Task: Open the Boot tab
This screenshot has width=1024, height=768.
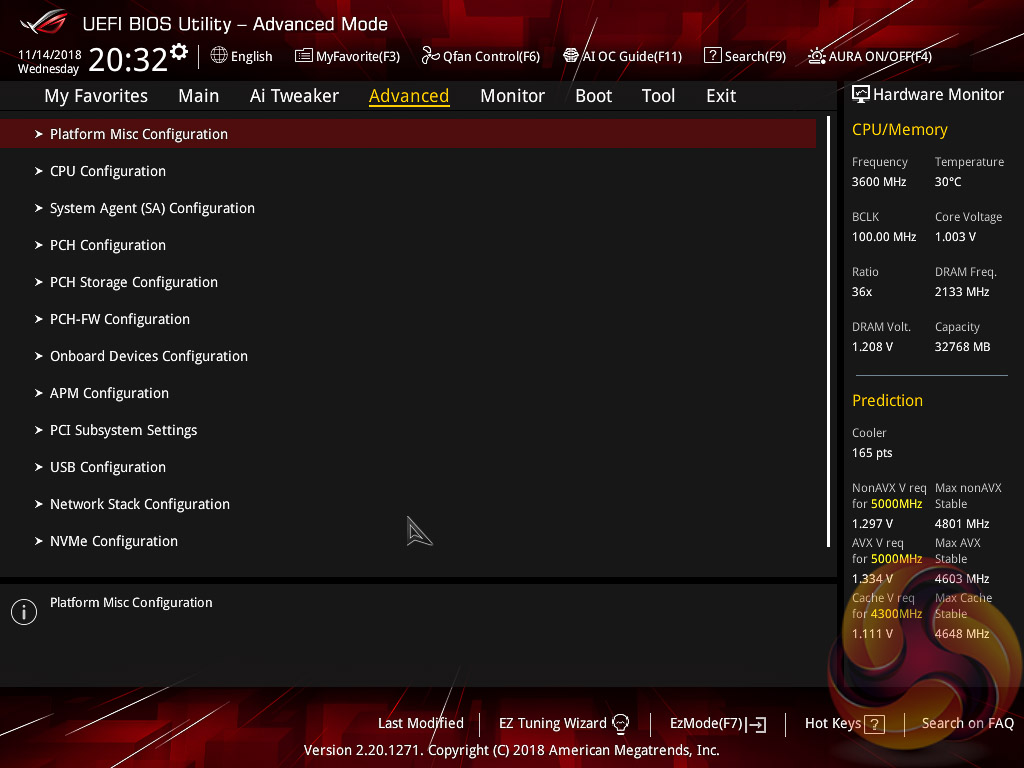Action: click(x=594, y=96)
